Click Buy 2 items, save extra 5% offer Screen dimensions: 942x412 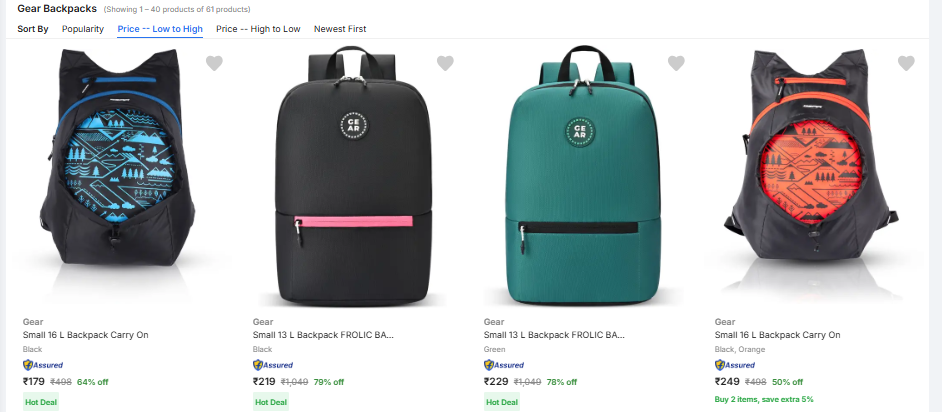[x=764, y=399]
